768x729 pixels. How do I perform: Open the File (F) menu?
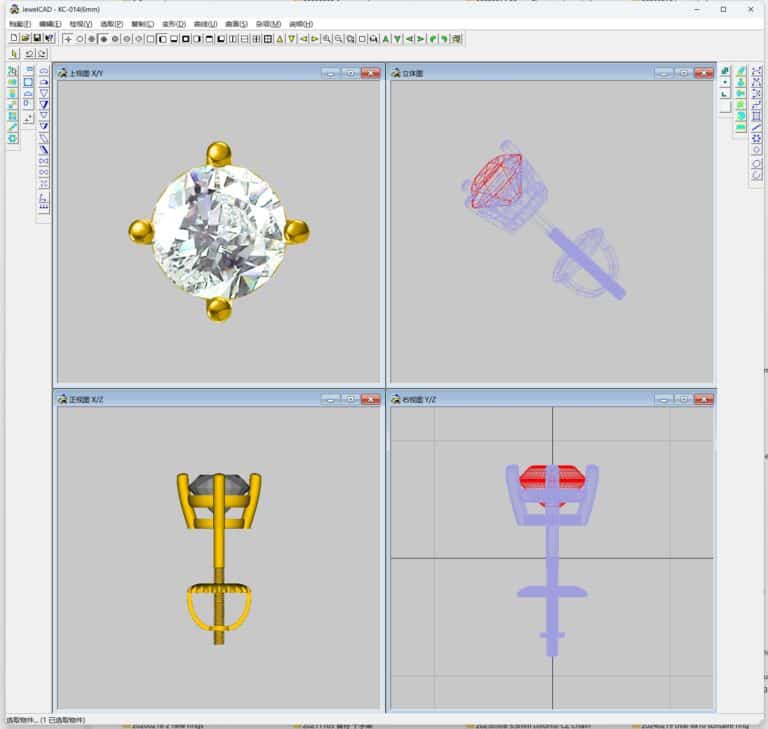pyautogui.click(x=20, y=24)
